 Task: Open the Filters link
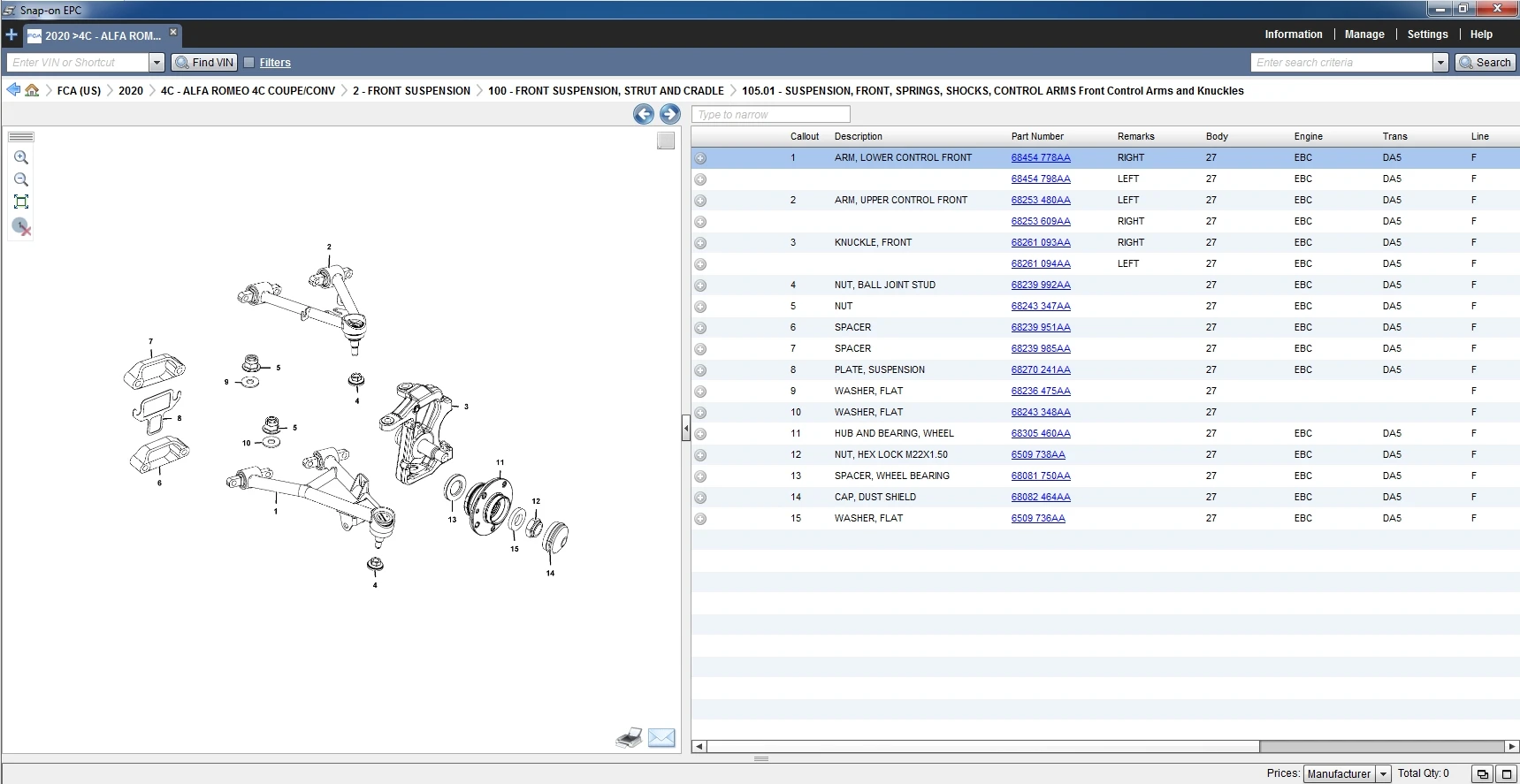275,63
